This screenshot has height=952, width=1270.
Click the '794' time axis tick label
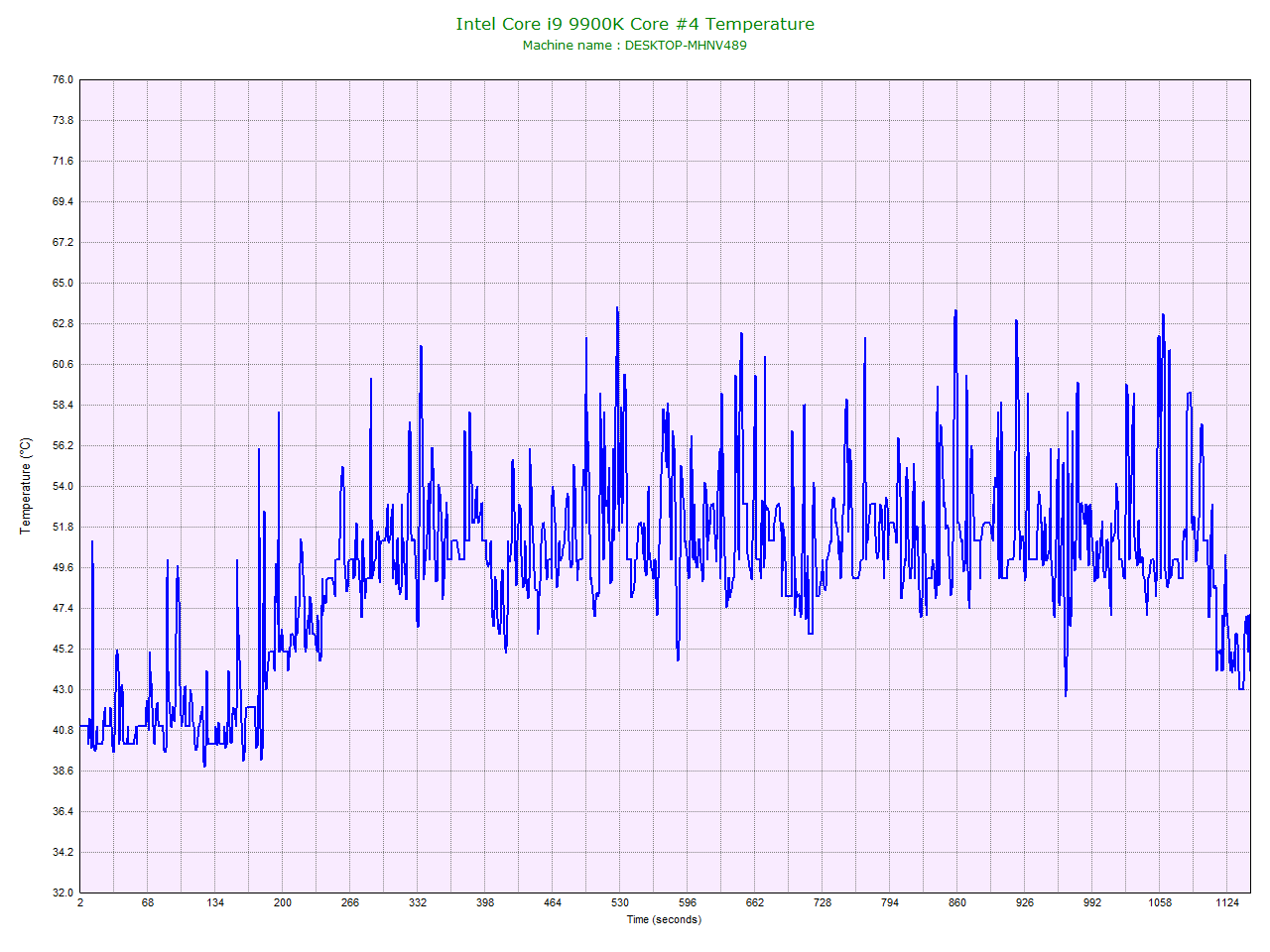tap(890, 902)
